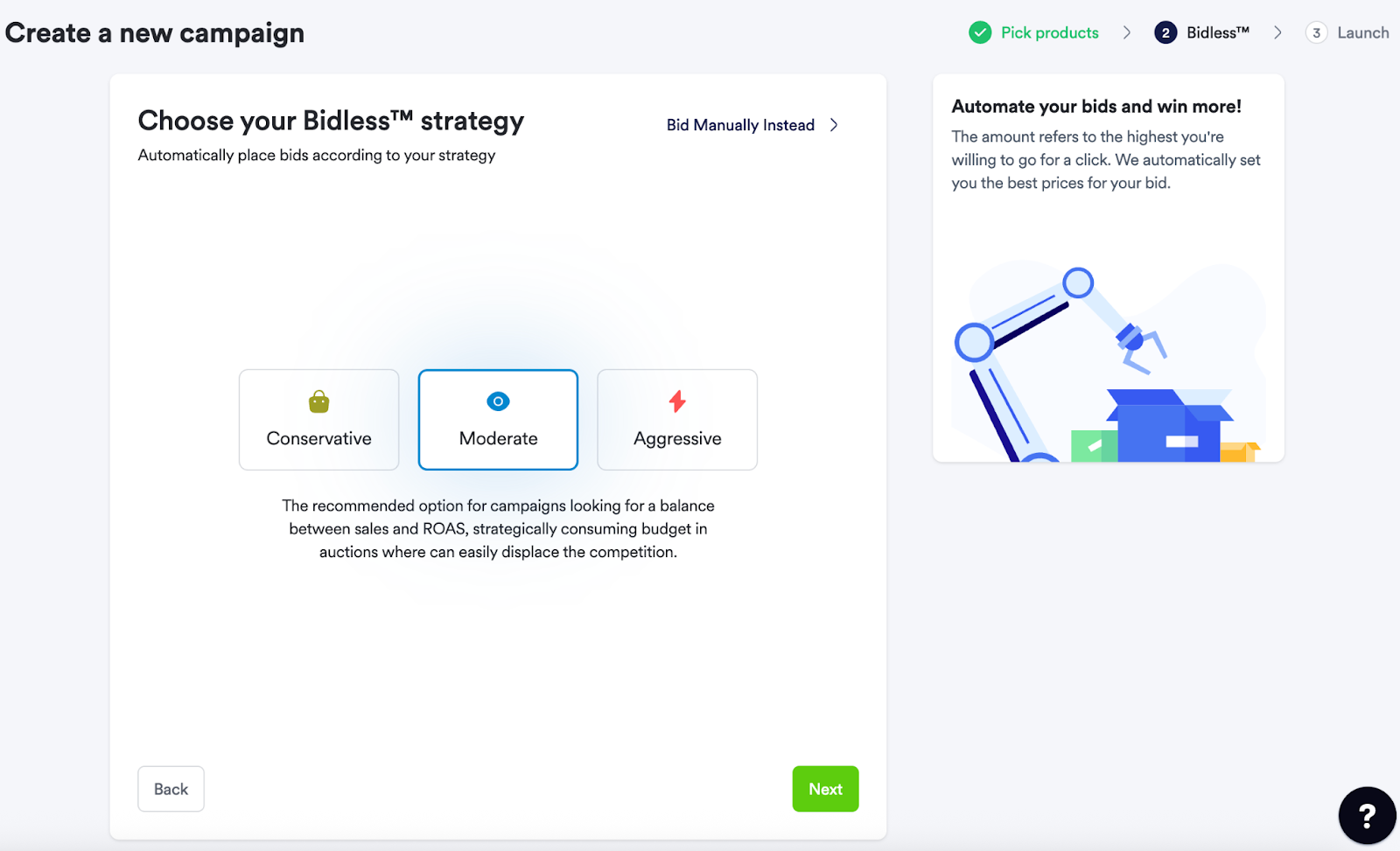The width and height of the screenshot is (1400, 851).
Task: Click the blue eye icon above Moderate
Action: coord(498,401)
